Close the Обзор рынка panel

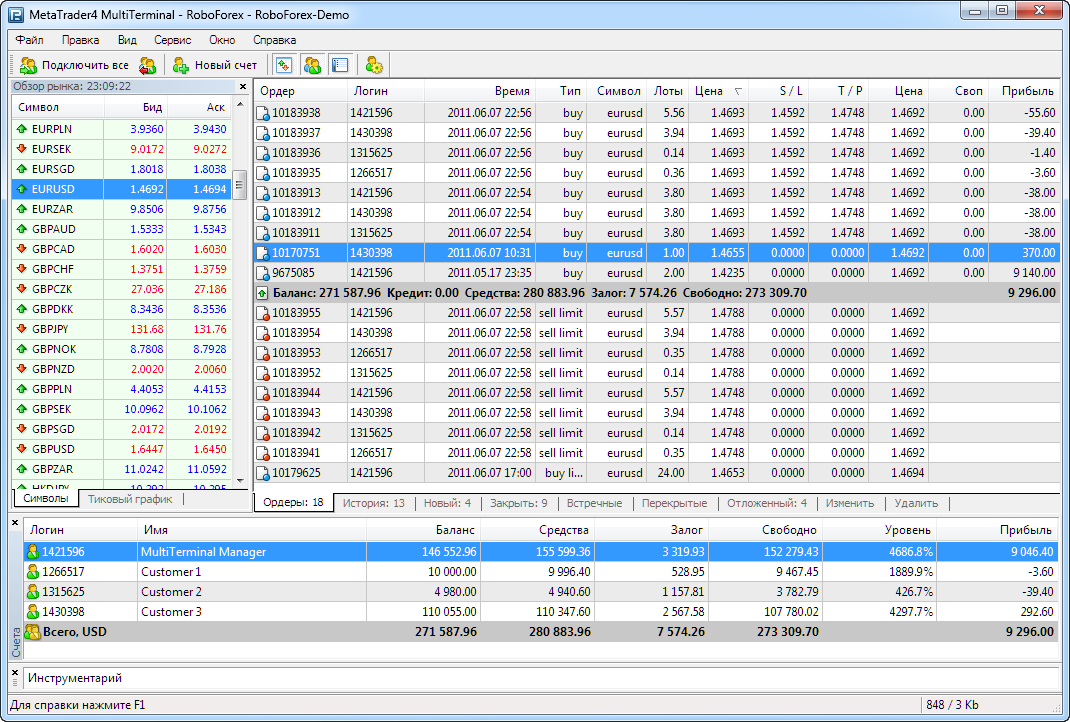(242, 87)
